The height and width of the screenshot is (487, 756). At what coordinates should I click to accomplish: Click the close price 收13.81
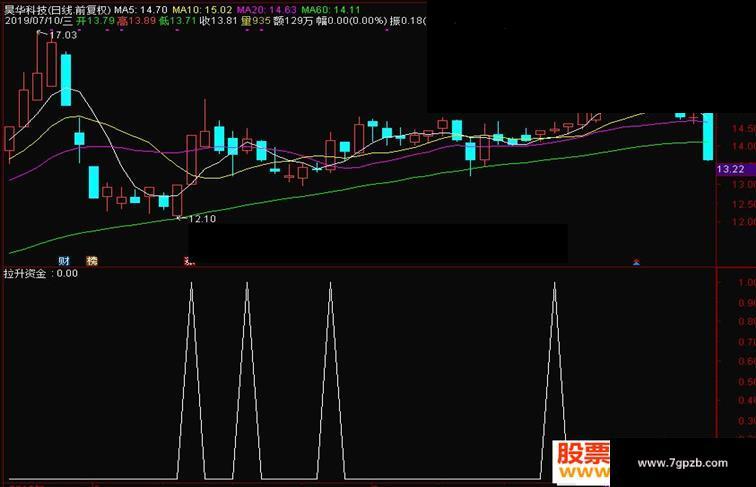[219, 21]
